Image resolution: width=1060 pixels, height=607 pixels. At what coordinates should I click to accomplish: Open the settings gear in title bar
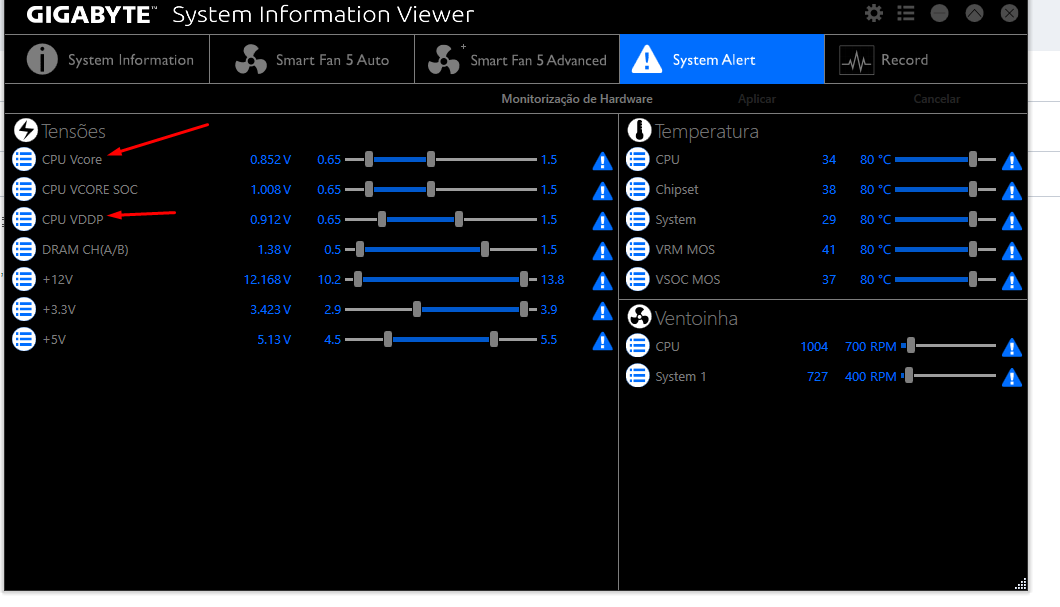coord(873,13)
